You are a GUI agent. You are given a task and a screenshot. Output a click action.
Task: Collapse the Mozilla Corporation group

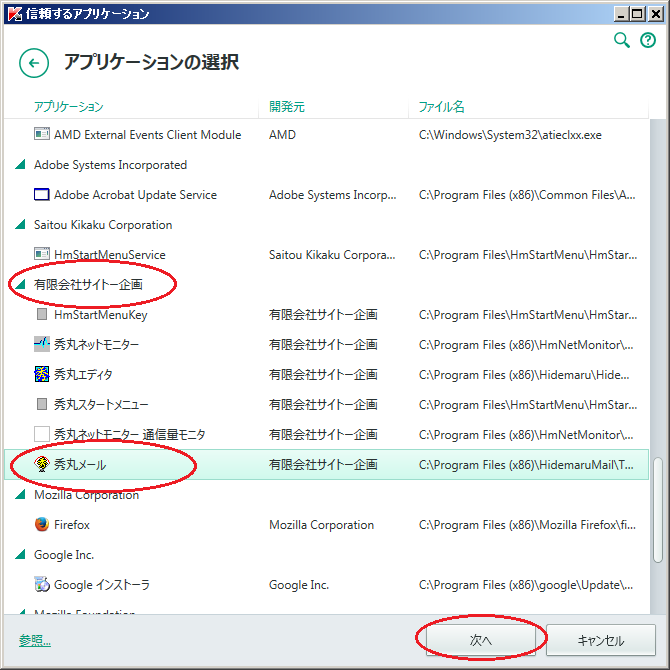[x=21, y=495]
